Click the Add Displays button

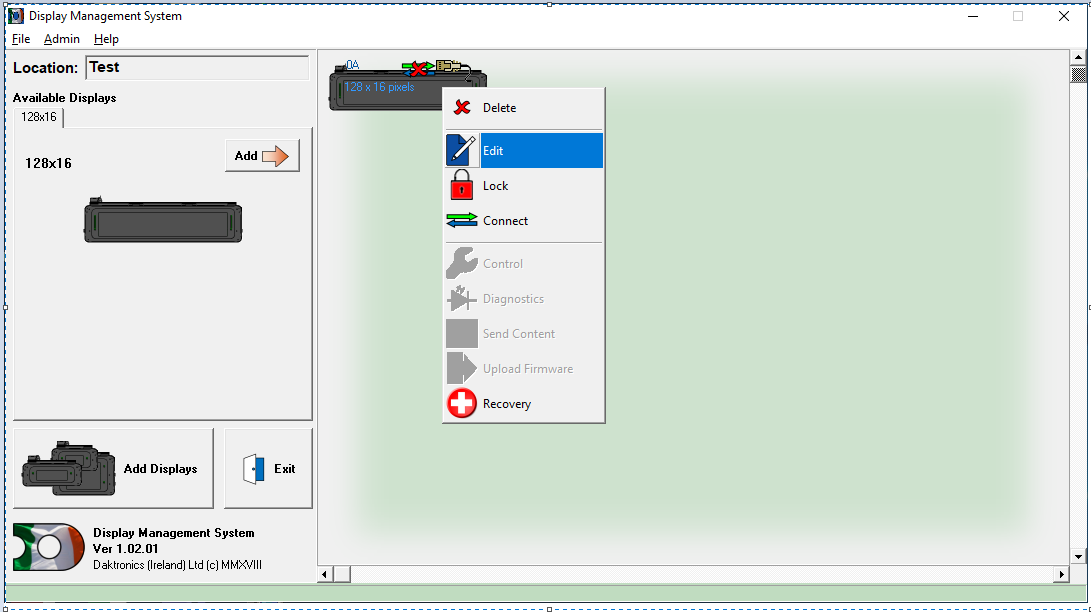(x=113, y=468)
